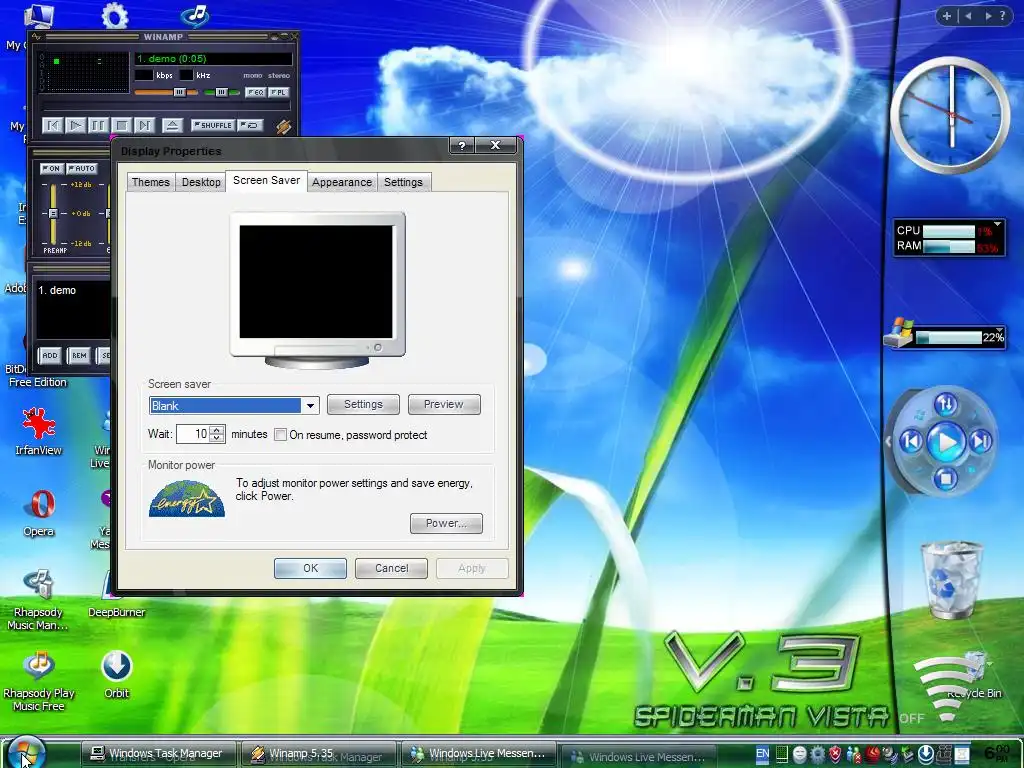1024x768 pixels.
Task: Click ADD button in Winamp playlist
Action: (50, 355)
